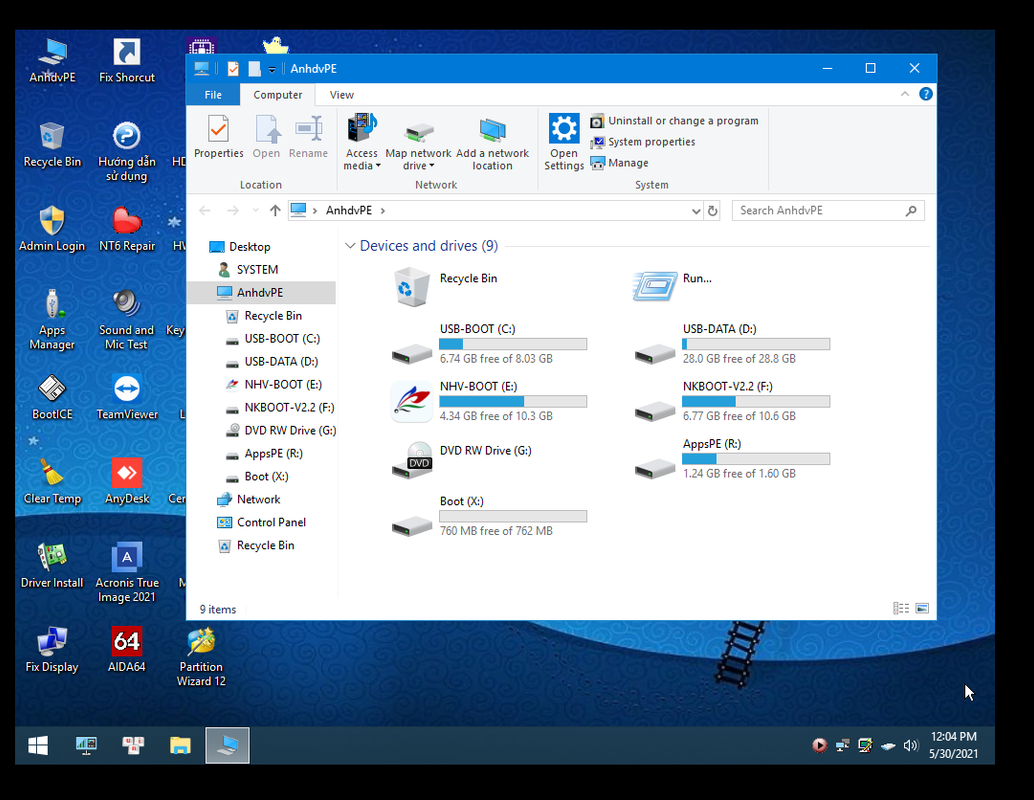Choose Add a network location
The width and height of the screenshot is (1034, 800).
click(492, 144)
